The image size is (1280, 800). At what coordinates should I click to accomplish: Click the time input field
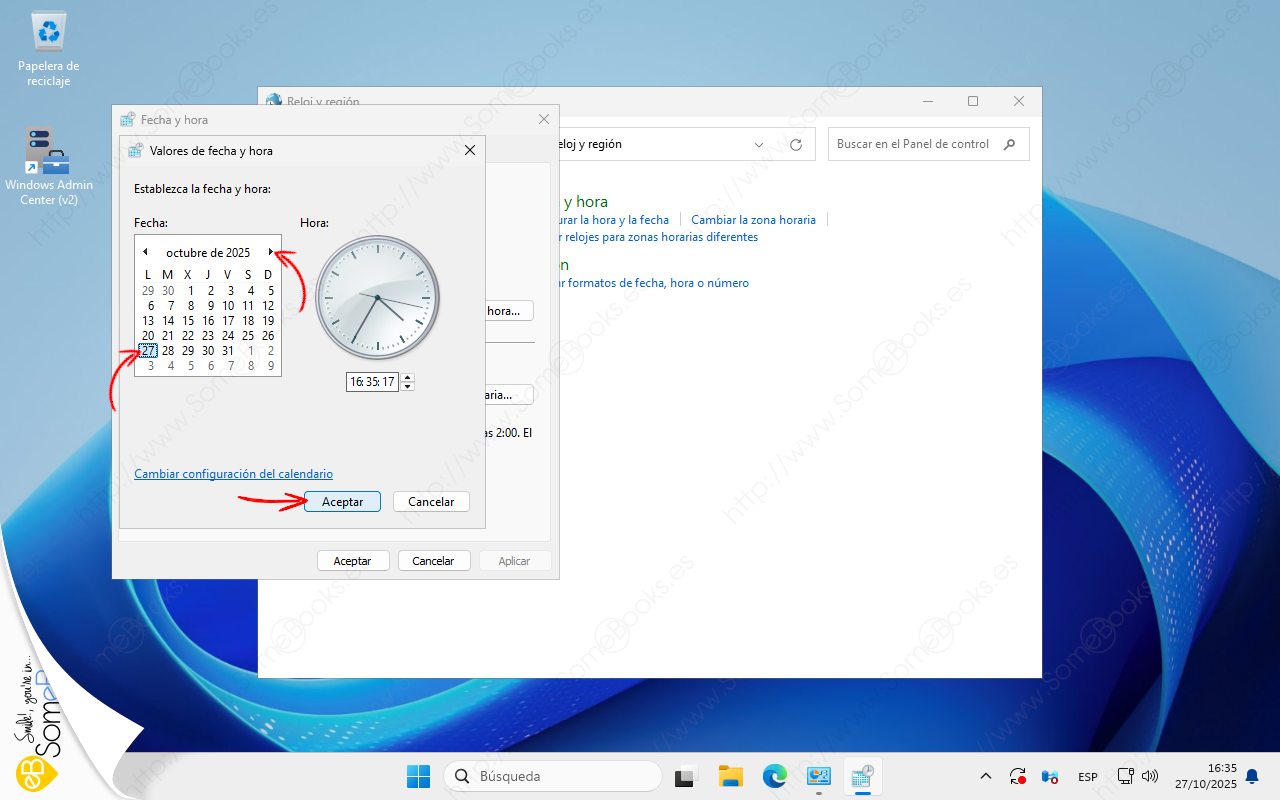372,382
